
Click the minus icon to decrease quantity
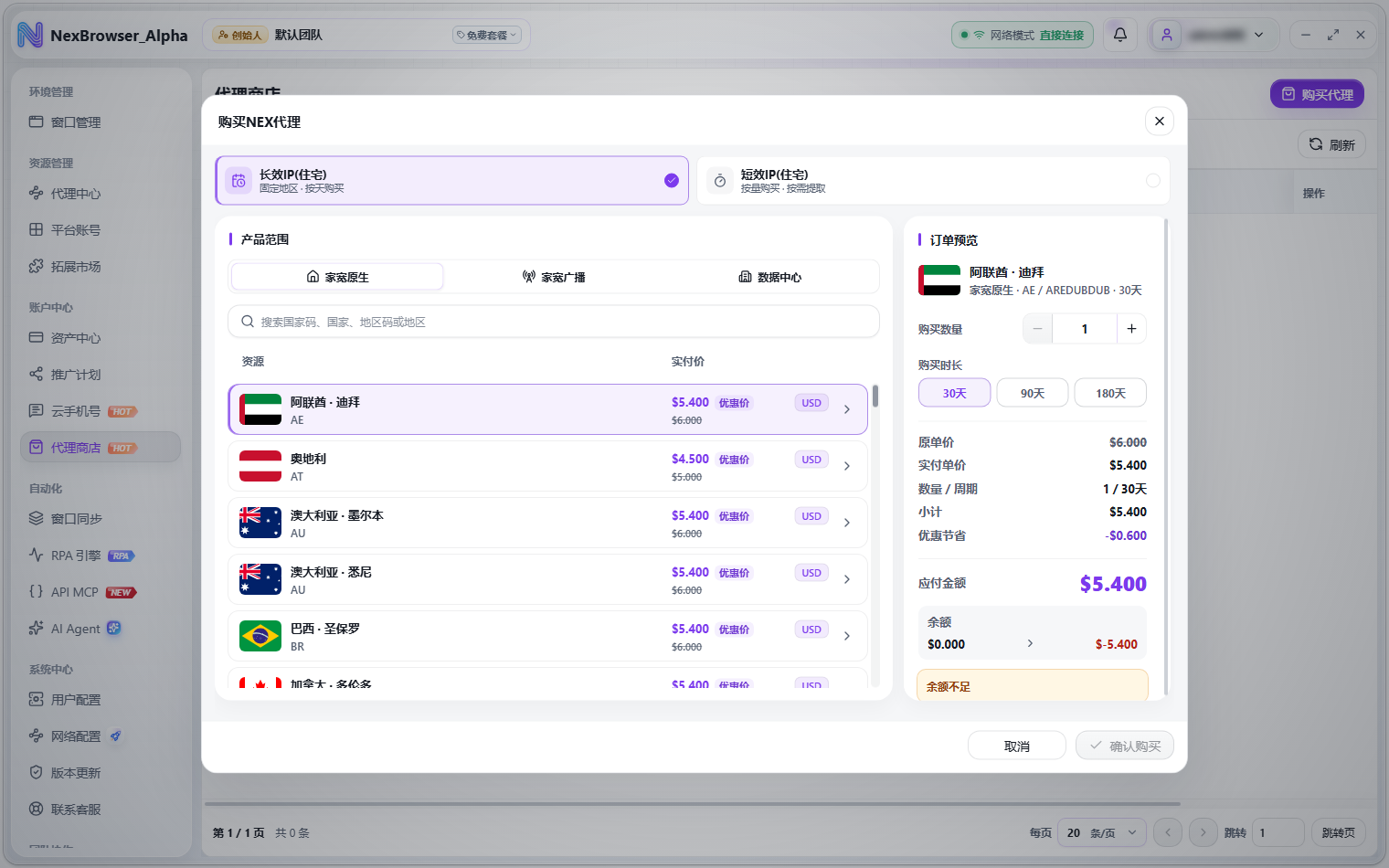click(x=1037, y=329)
